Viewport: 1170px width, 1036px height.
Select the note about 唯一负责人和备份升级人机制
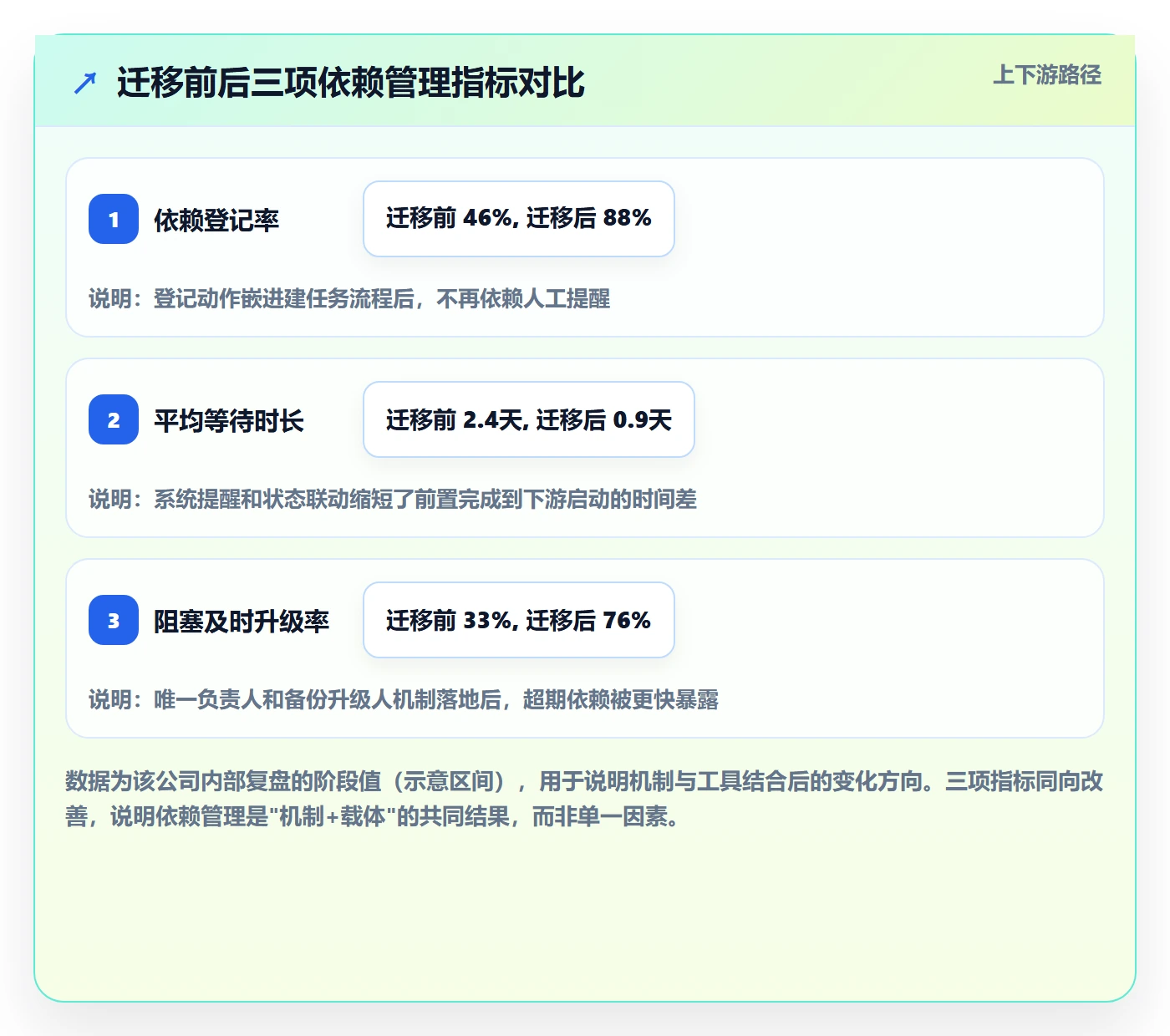(404, 699)
